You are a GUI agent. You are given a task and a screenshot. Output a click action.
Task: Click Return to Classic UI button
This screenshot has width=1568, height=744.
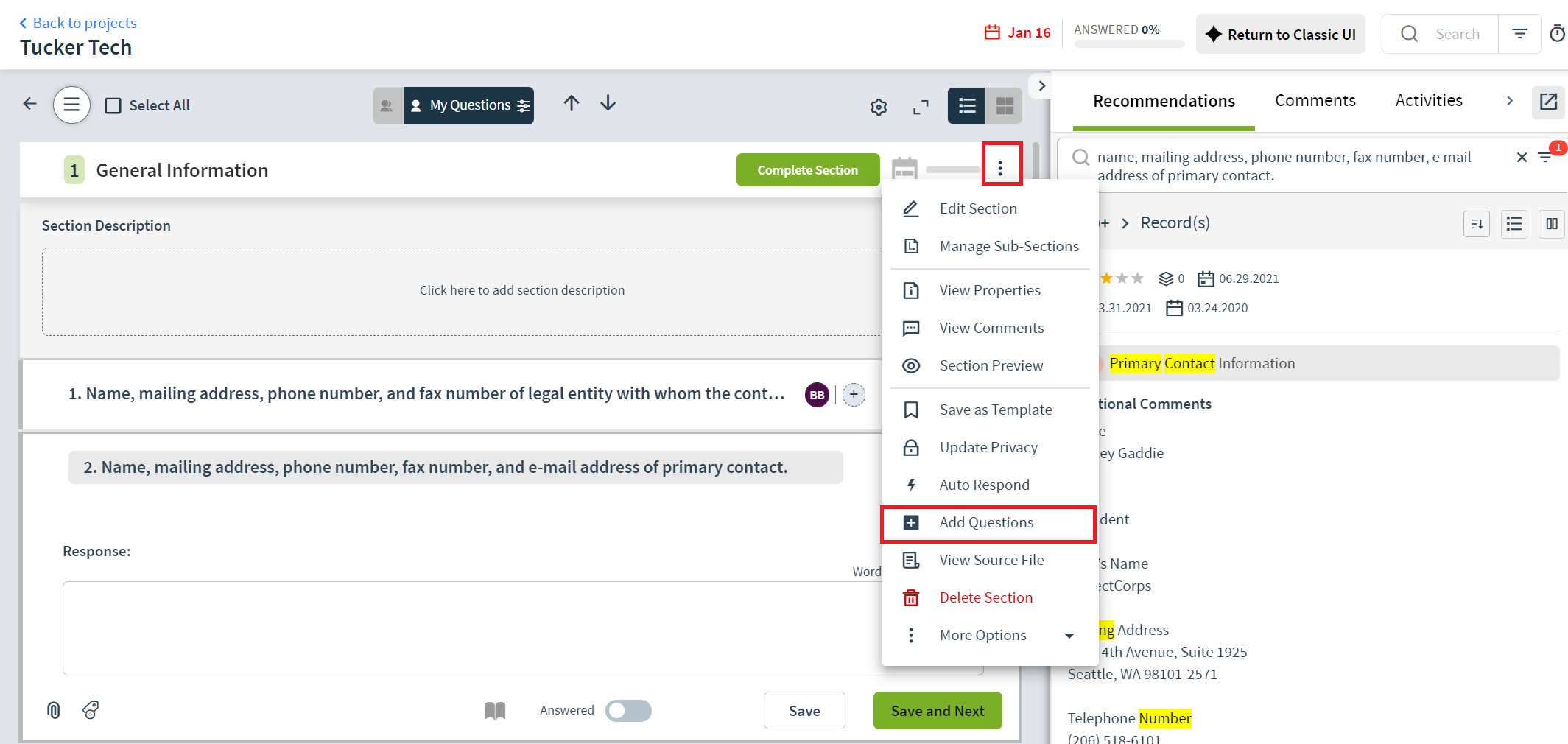(1280, 34)
